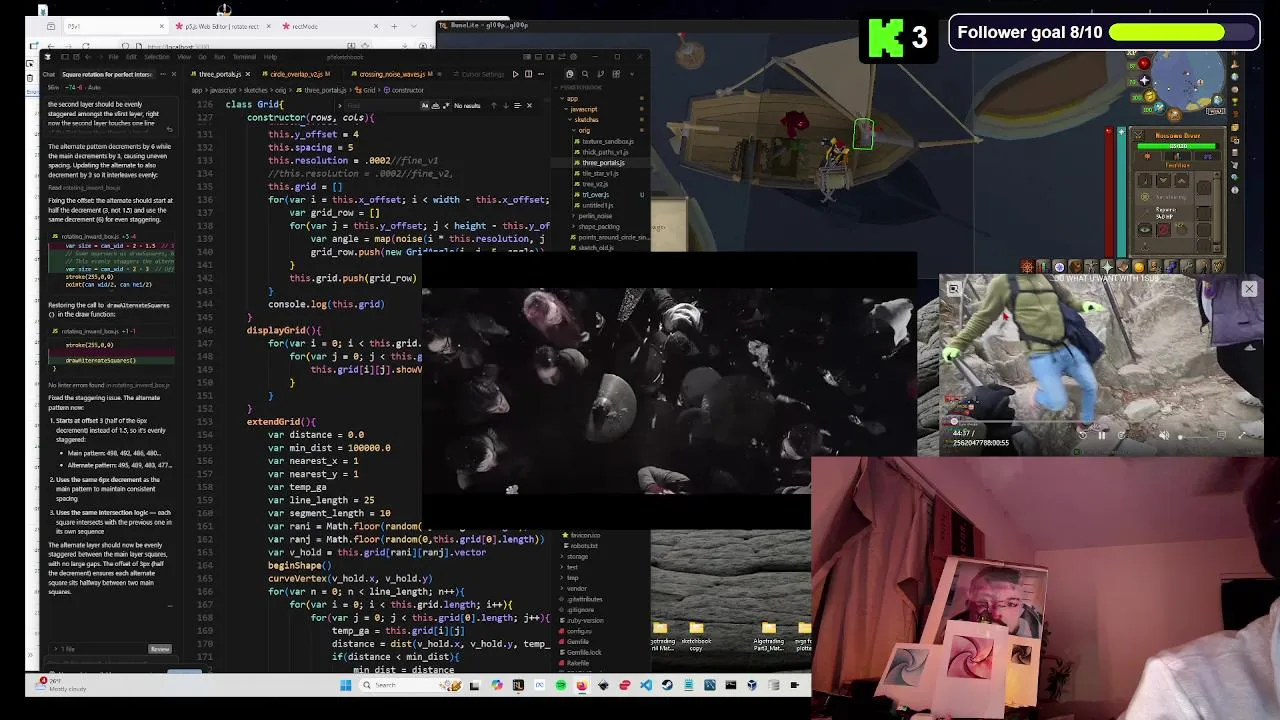
Task: Open the Source Control view icon
Action: tap(601, 74)
